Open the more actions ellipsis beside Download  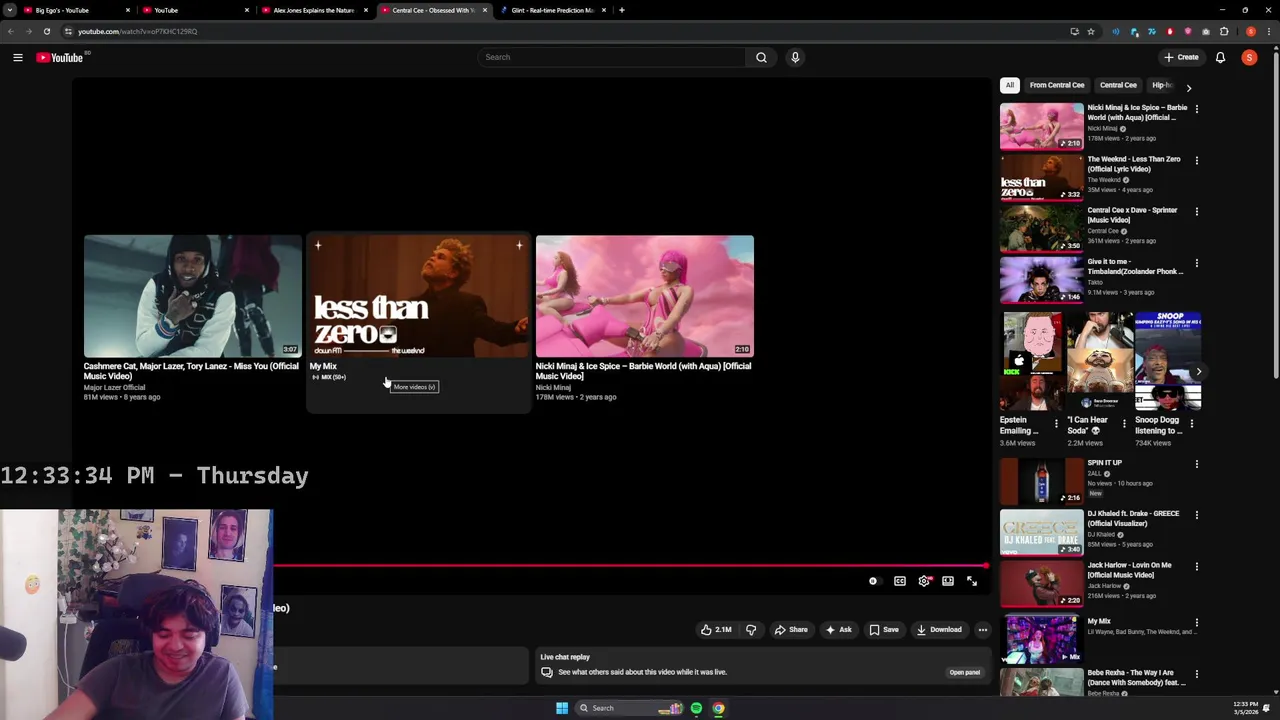coord(983,630)
